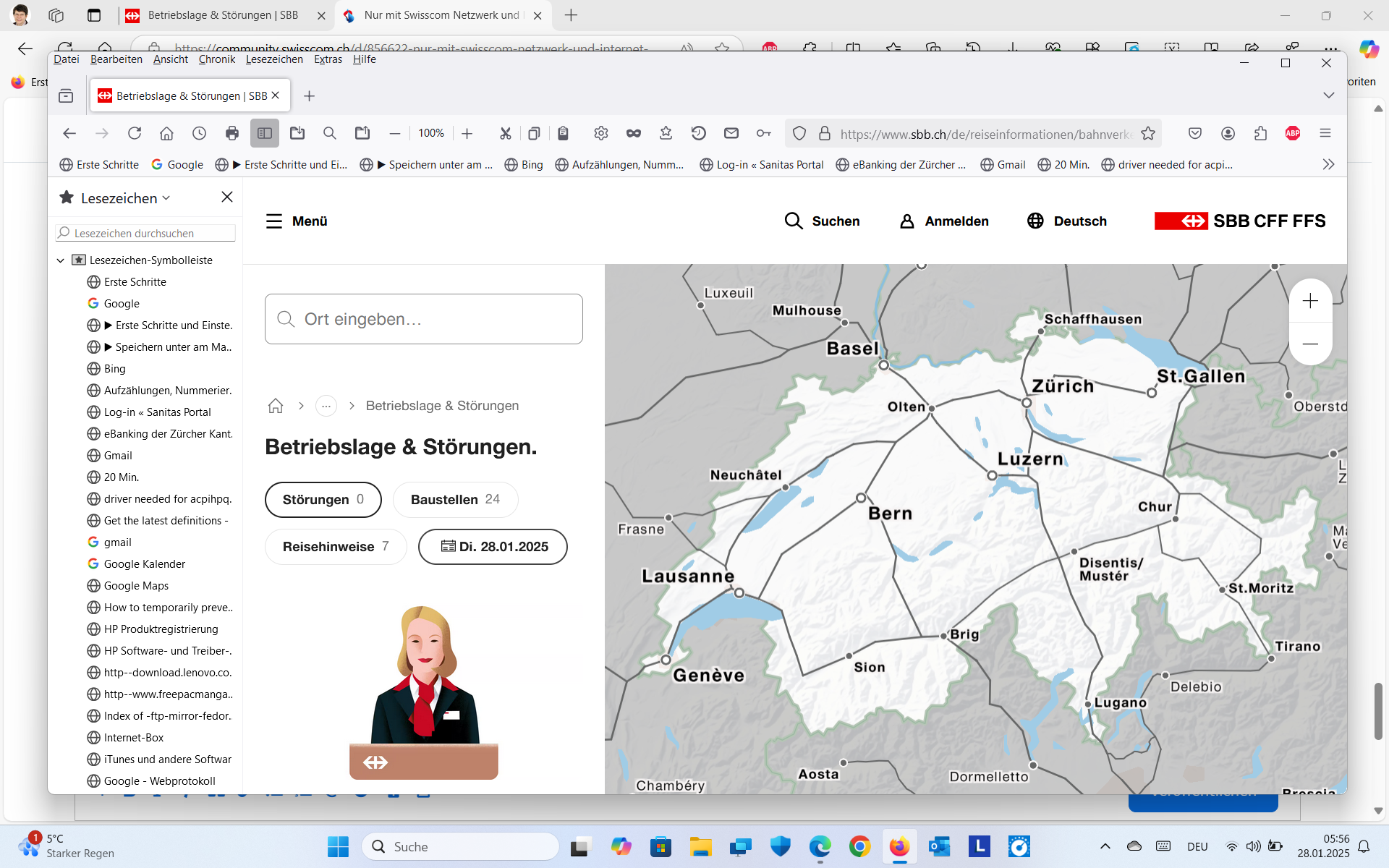The height and width of the screenshot is (868, 1389).
Task: Show more bookmarks toolbar items chevron
Action: click(x=1328, y=165)
